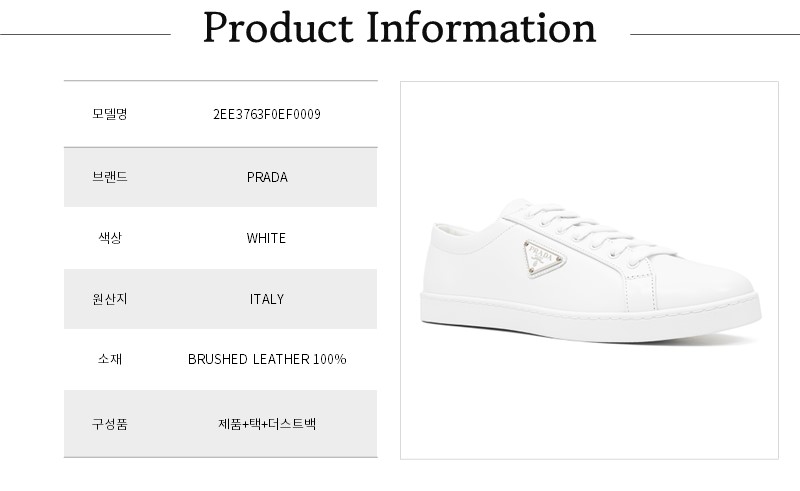Viewport: 800px width, 491px height.
Task: Click the Product Information heading
Action: [x=399, y=28]
